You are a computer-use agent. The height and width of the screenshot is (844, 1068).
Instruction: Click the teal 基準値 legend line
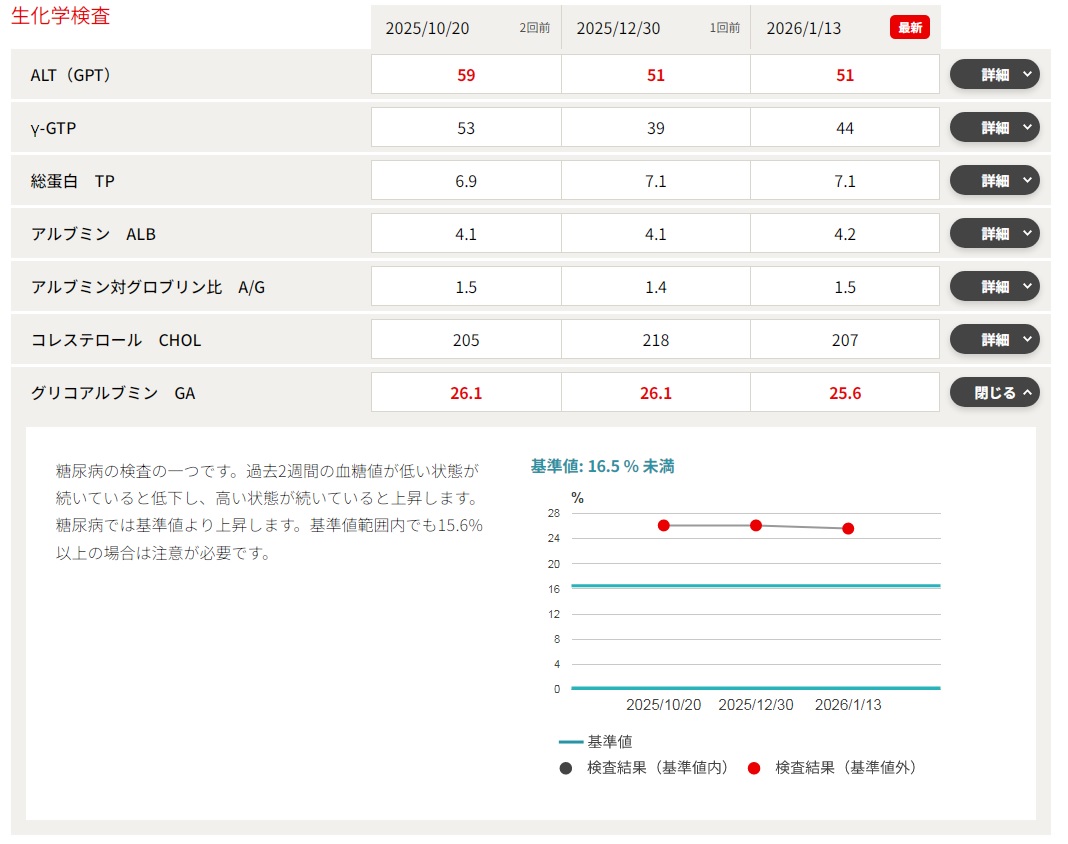coord(570,742)
